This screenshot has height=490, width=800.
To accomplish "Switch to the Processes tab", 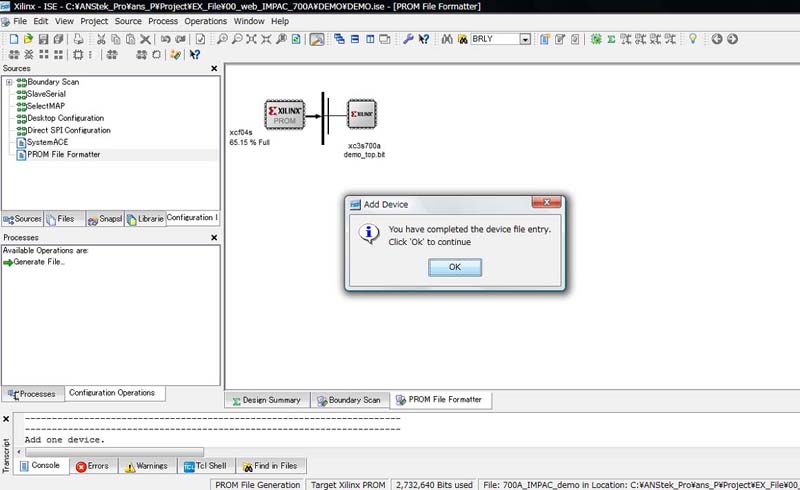I will click(x=33, y=394).
